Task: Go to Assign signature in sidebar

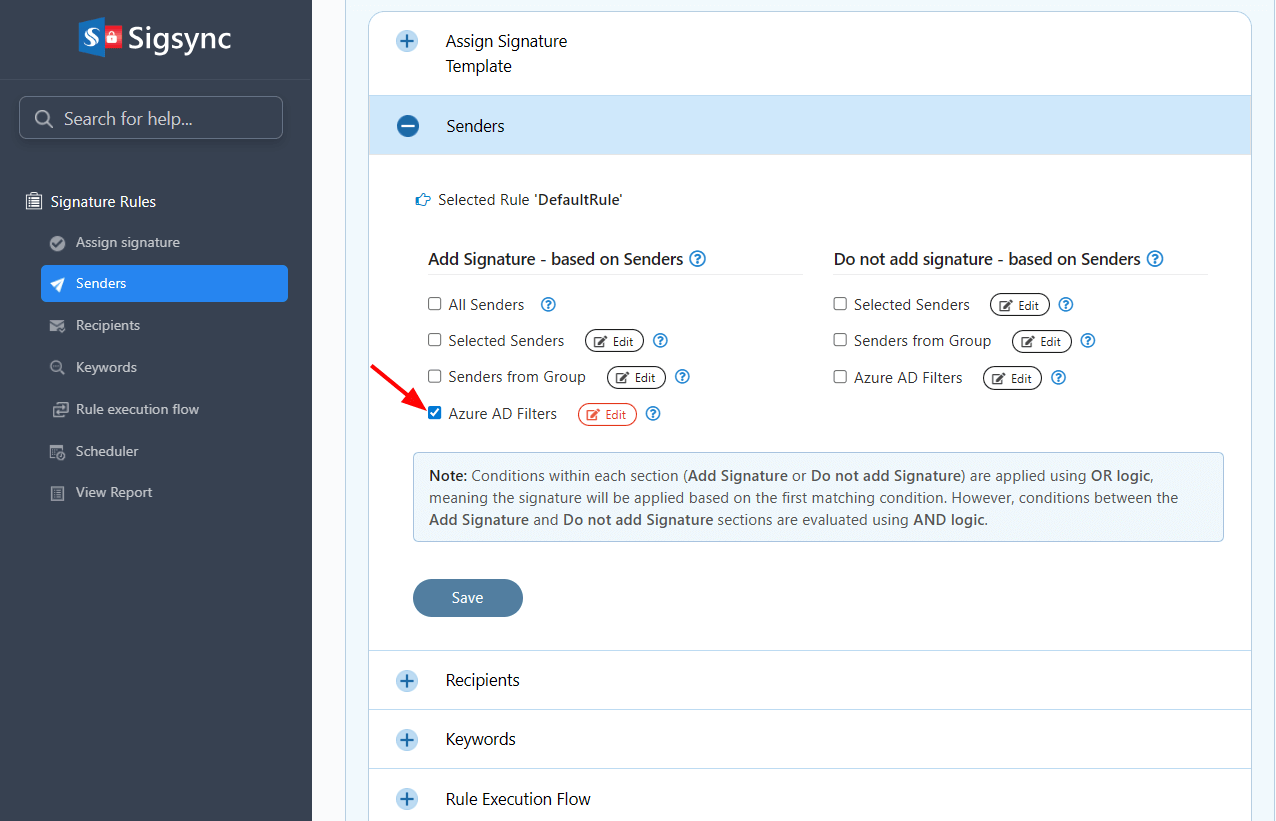Action: pos(127,243)
